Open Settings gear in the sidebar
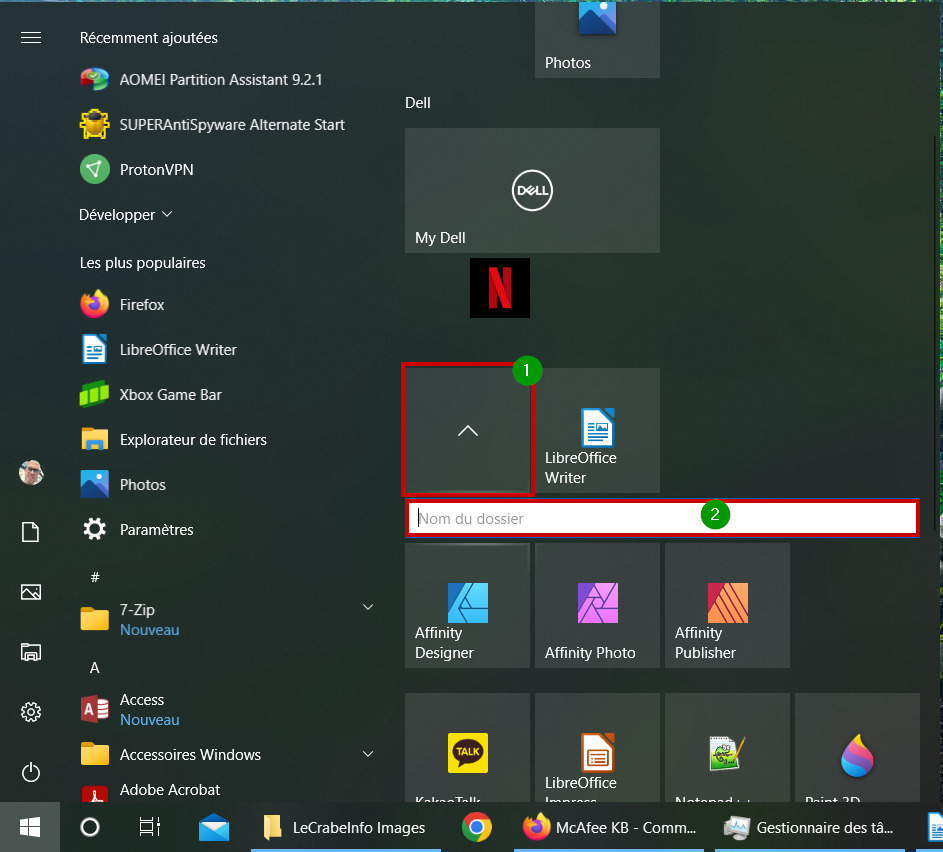The height and width of the screenshot is (852, 943). click(x=31, y=712)
